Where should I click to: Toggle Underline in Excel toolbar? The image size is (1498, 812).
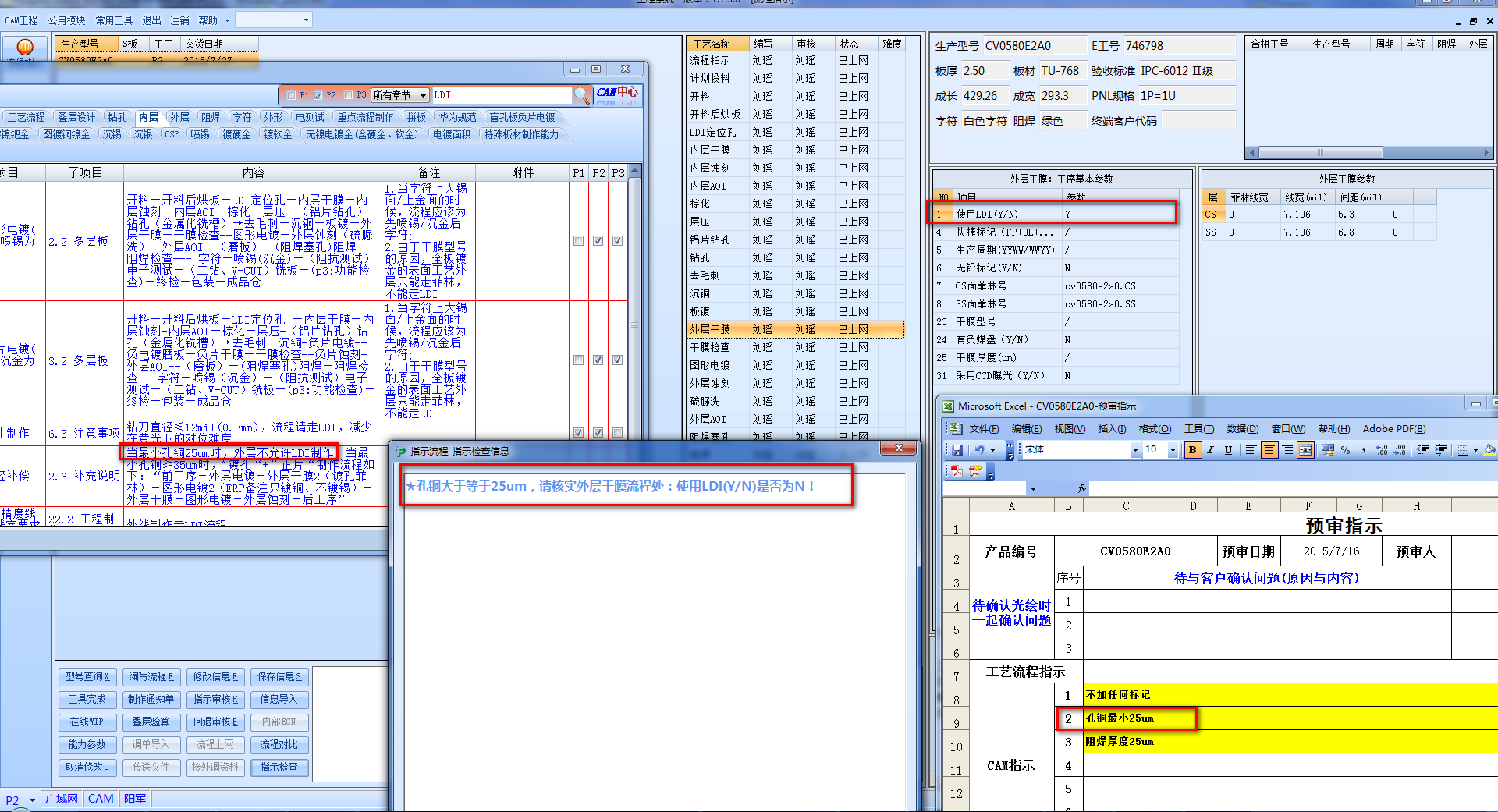pos(1228,450)
